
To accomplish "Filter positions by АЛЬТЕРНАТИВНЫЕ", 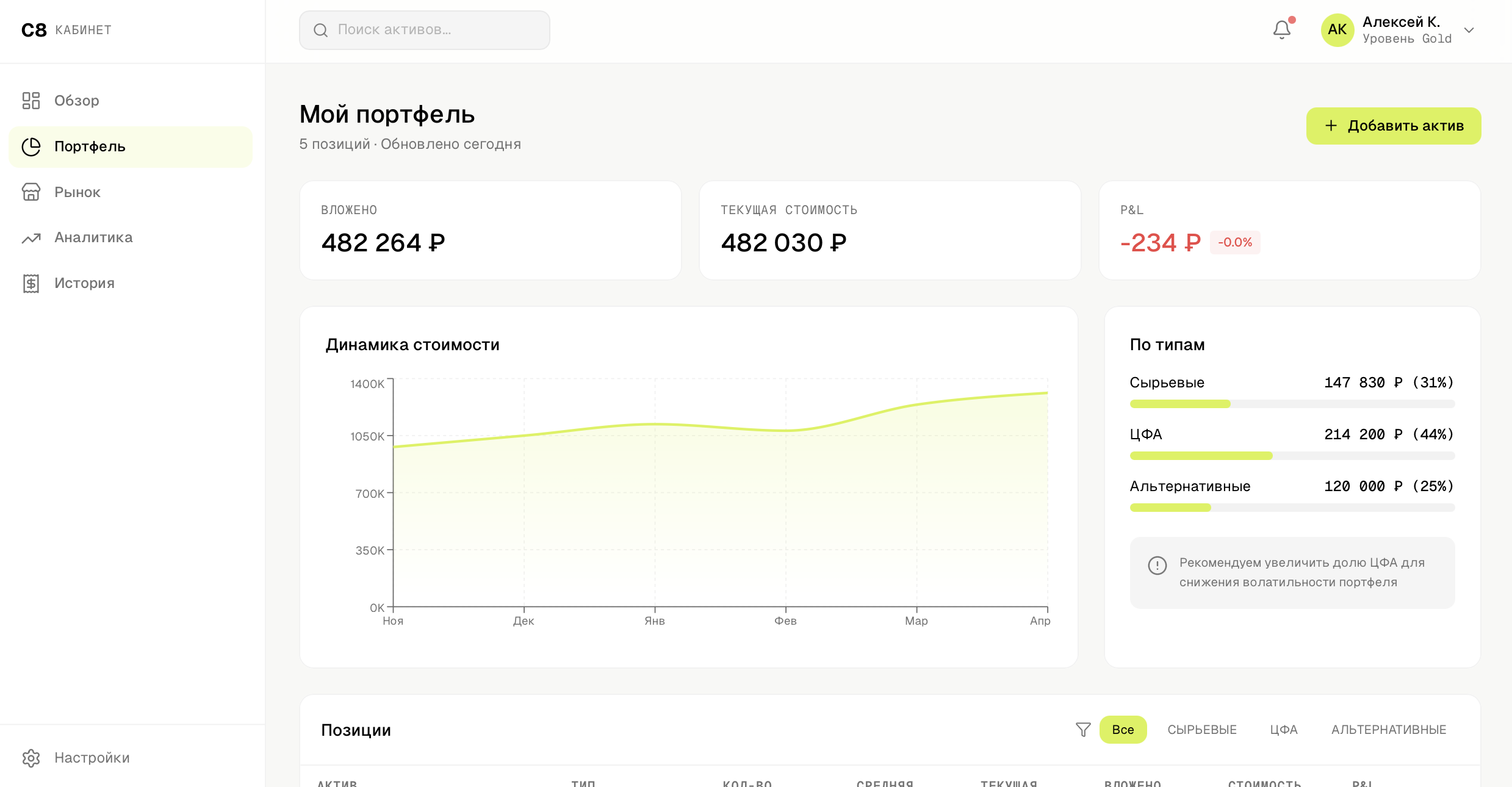I will (1389, 730).
